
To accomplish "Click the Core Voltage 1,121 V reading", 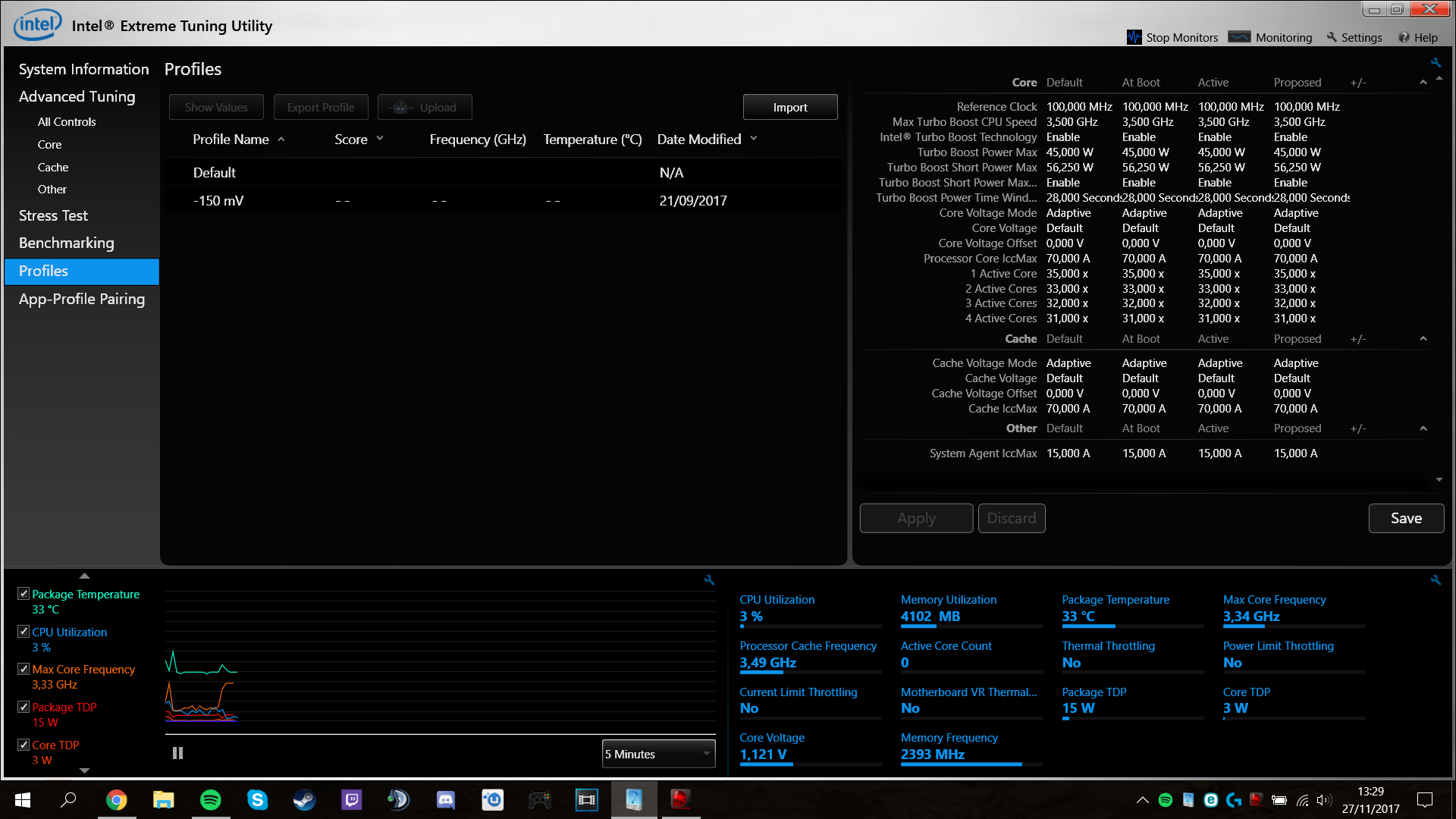I will (763, 755).
